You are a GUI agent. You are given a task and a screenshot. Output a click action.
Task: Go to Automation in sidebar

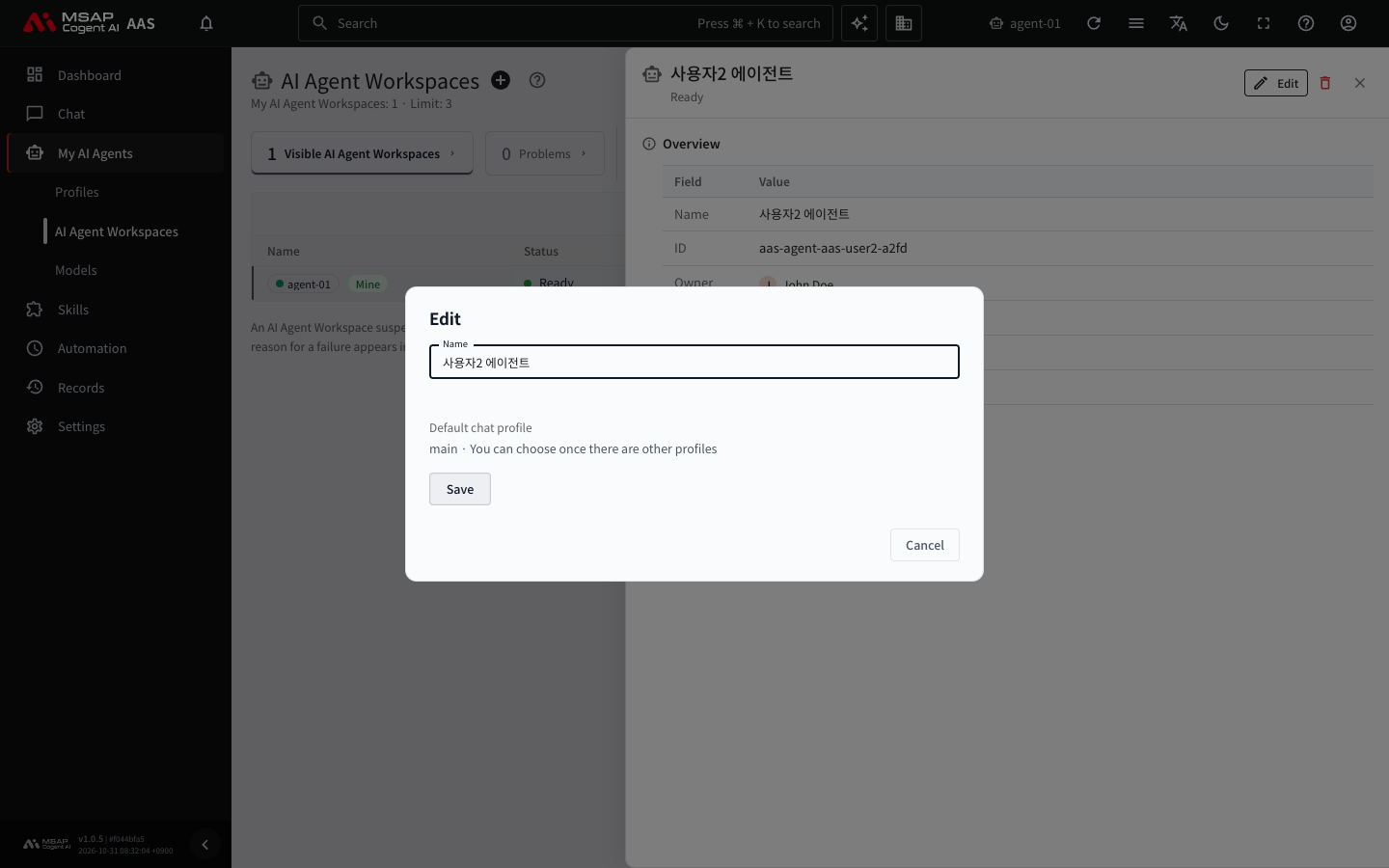pos(116,348)
